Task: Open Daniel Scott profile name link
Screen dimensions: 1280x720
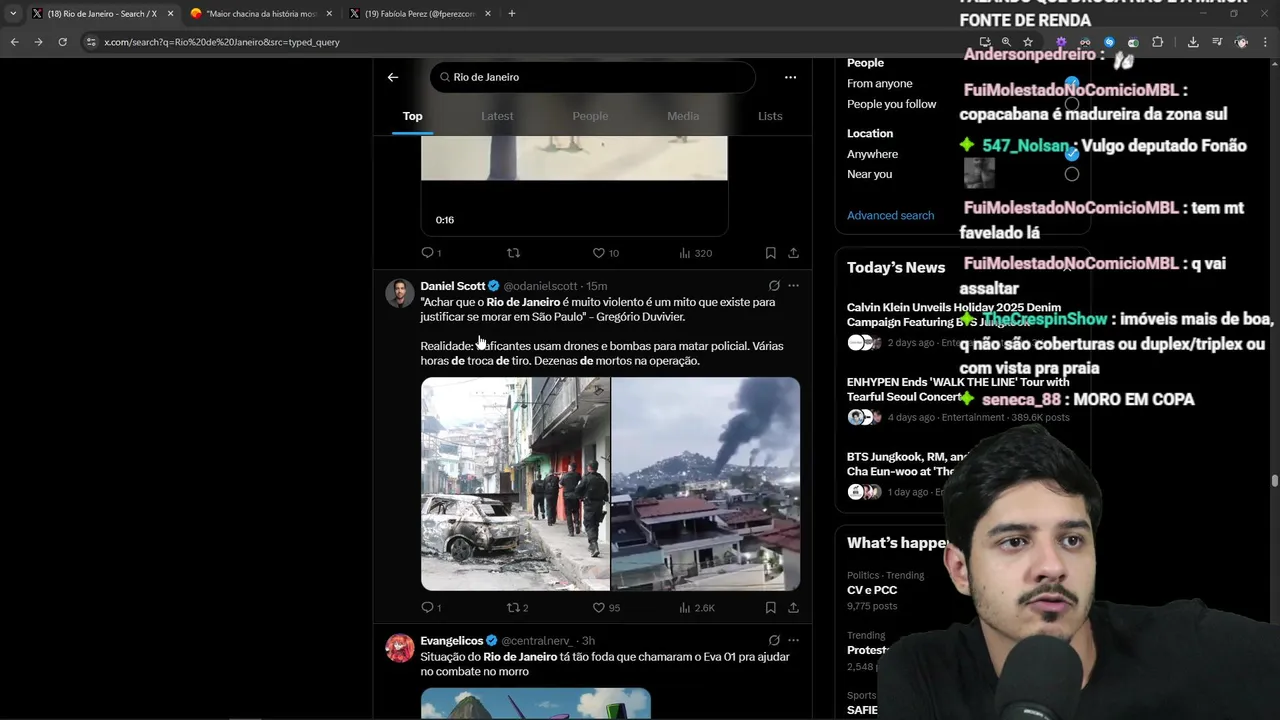Action: pyautogui.click(x=452, y=286)
